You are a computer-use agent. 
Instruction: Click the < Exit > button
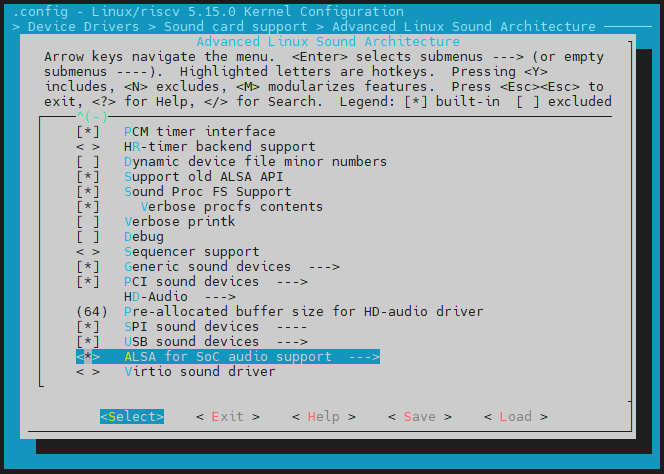click(x=228, y=417)
